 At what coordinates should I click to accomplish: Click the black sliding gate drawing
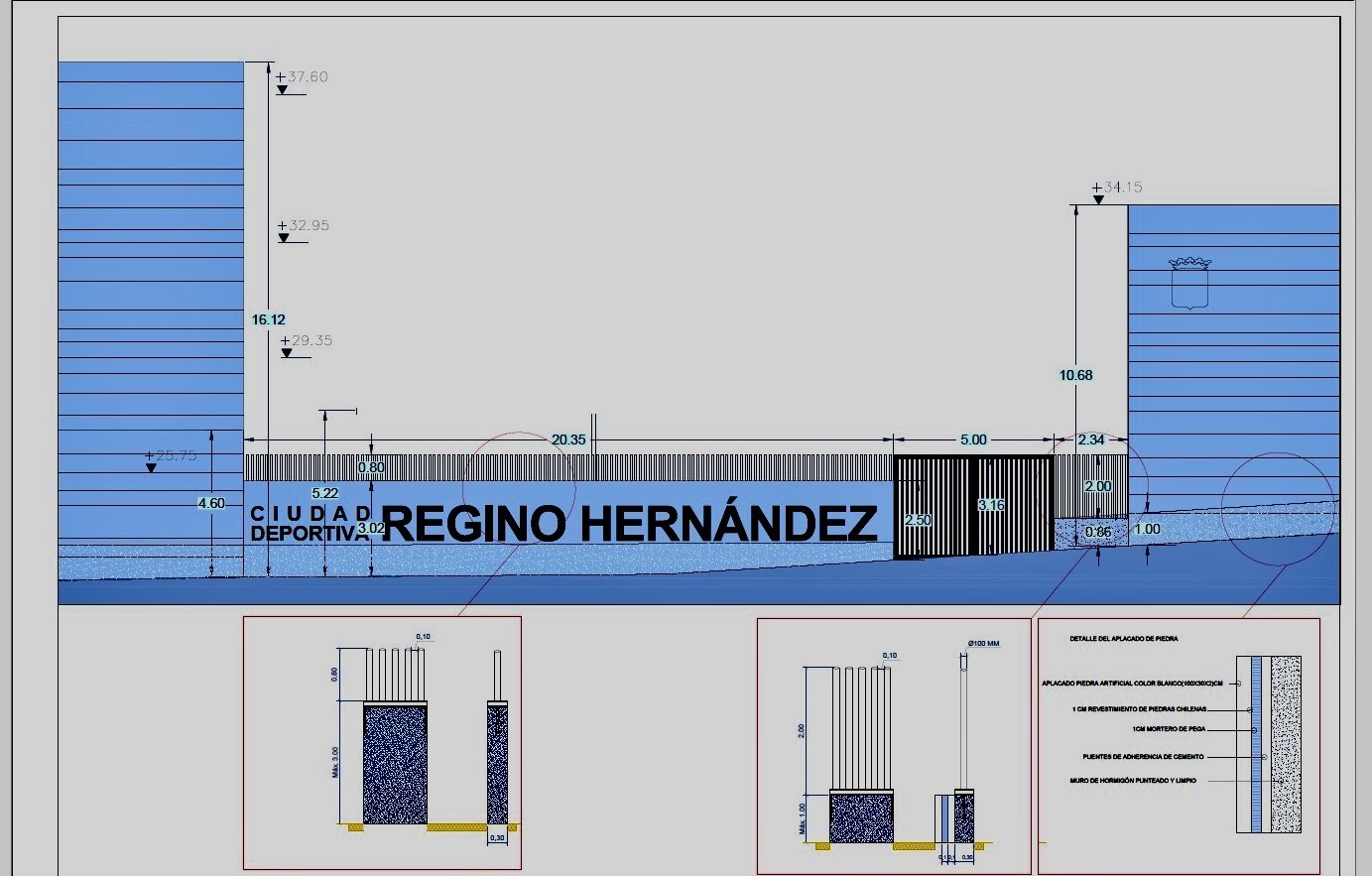tap(973, 507)
